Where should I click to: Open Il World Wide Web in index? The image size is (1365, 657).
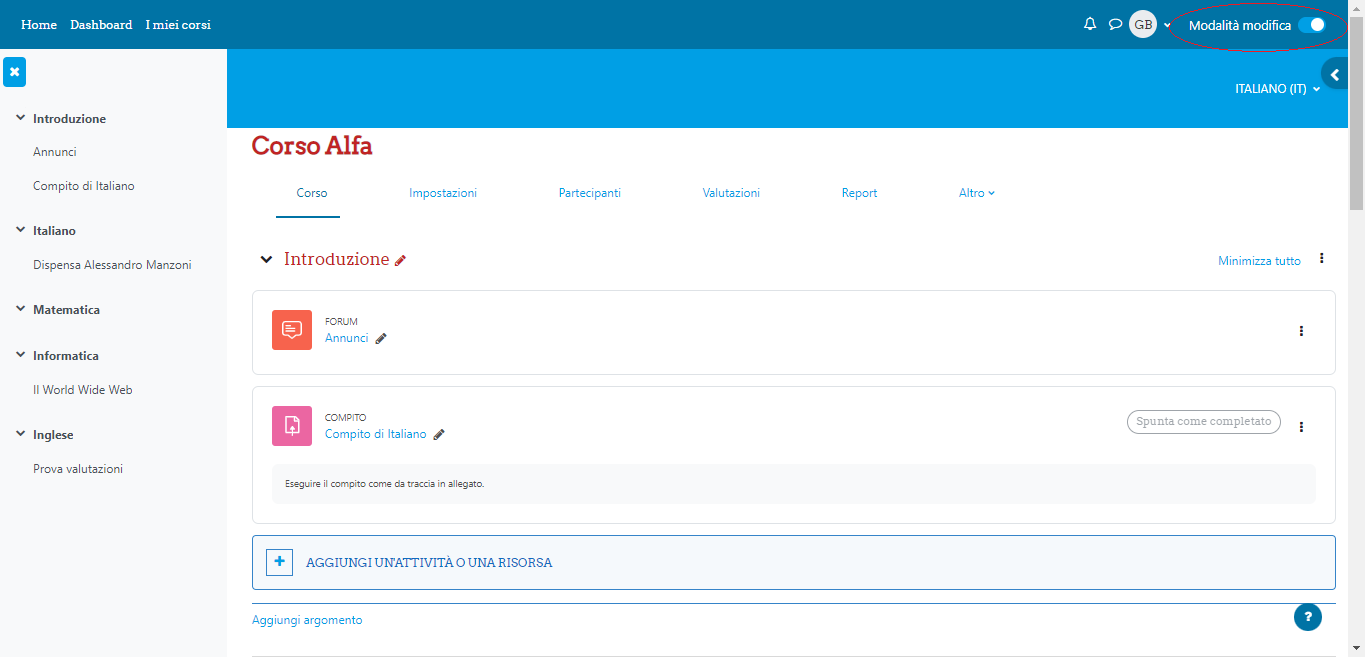pos(83,390)
